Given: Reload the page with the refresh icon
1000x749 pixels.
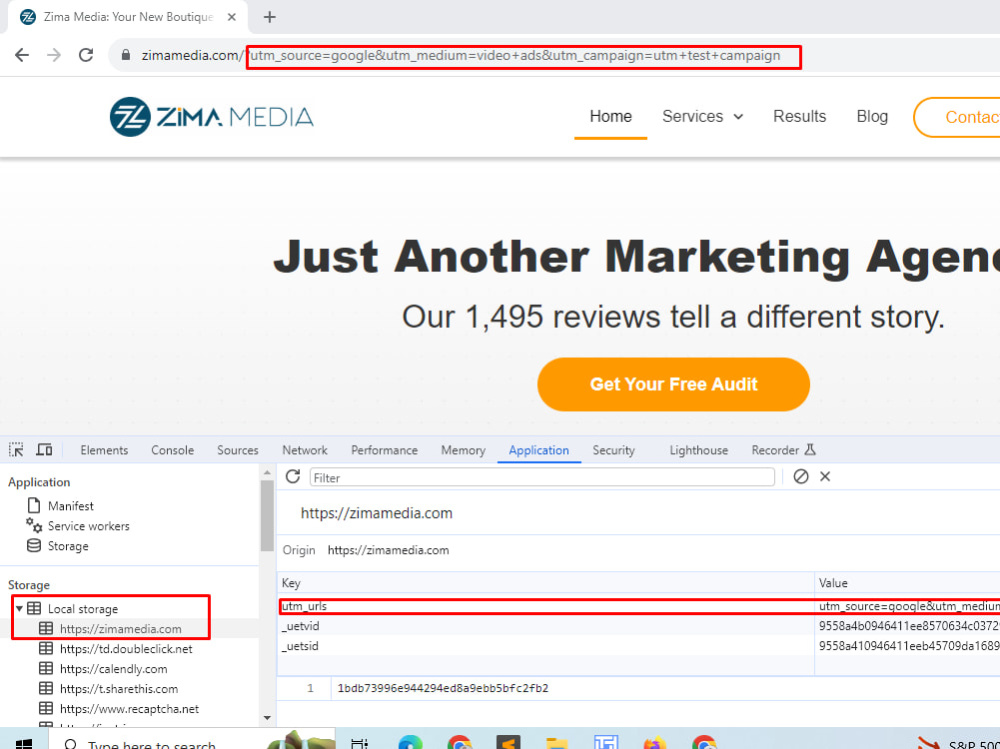Looking at the screenshot, I should [x=86, y=55].
